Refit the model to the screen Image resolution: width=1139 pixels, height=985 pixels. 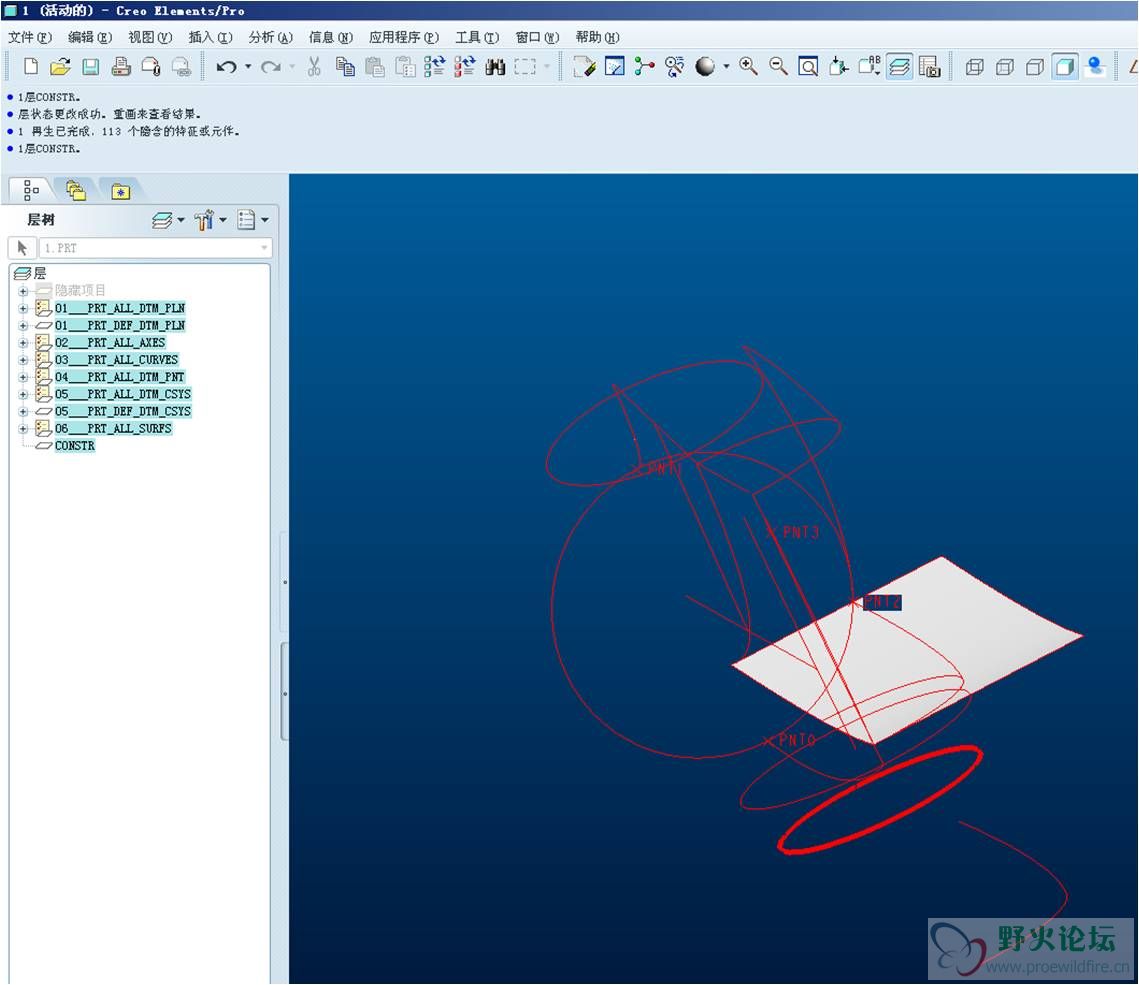[808, 67]
